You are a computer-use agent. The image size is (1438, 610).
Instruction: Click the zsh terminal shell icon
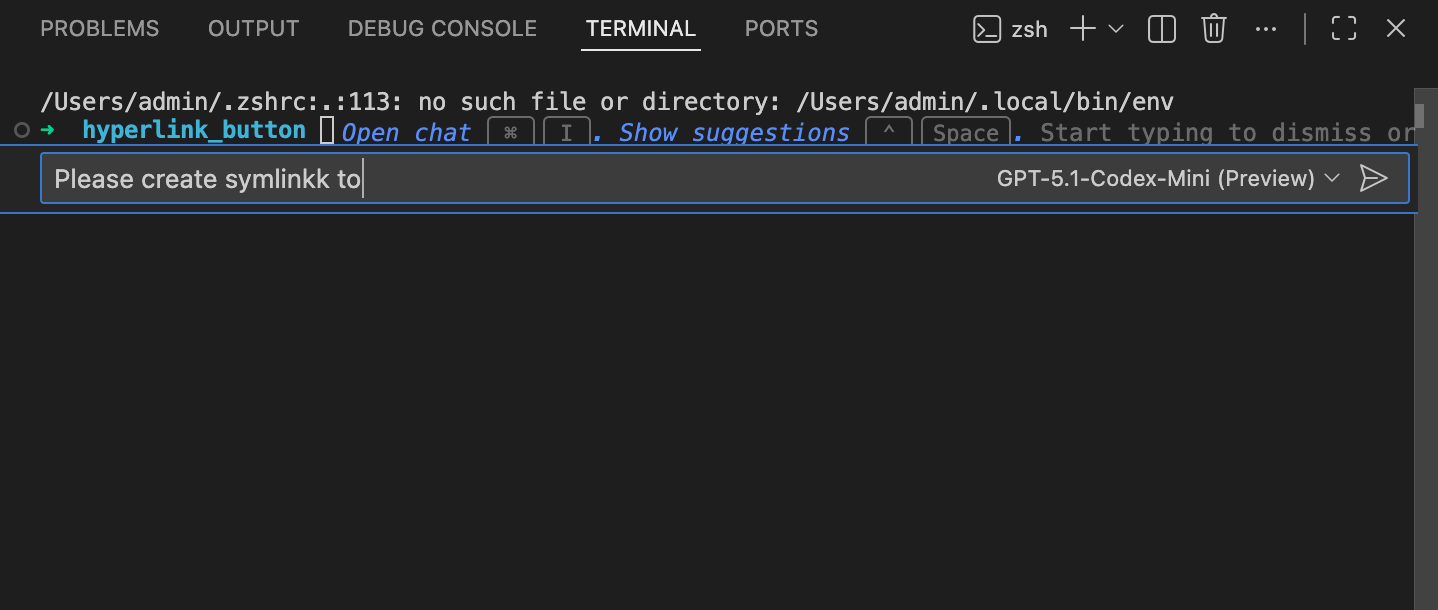pyautogui.click(x=987, y=30)
